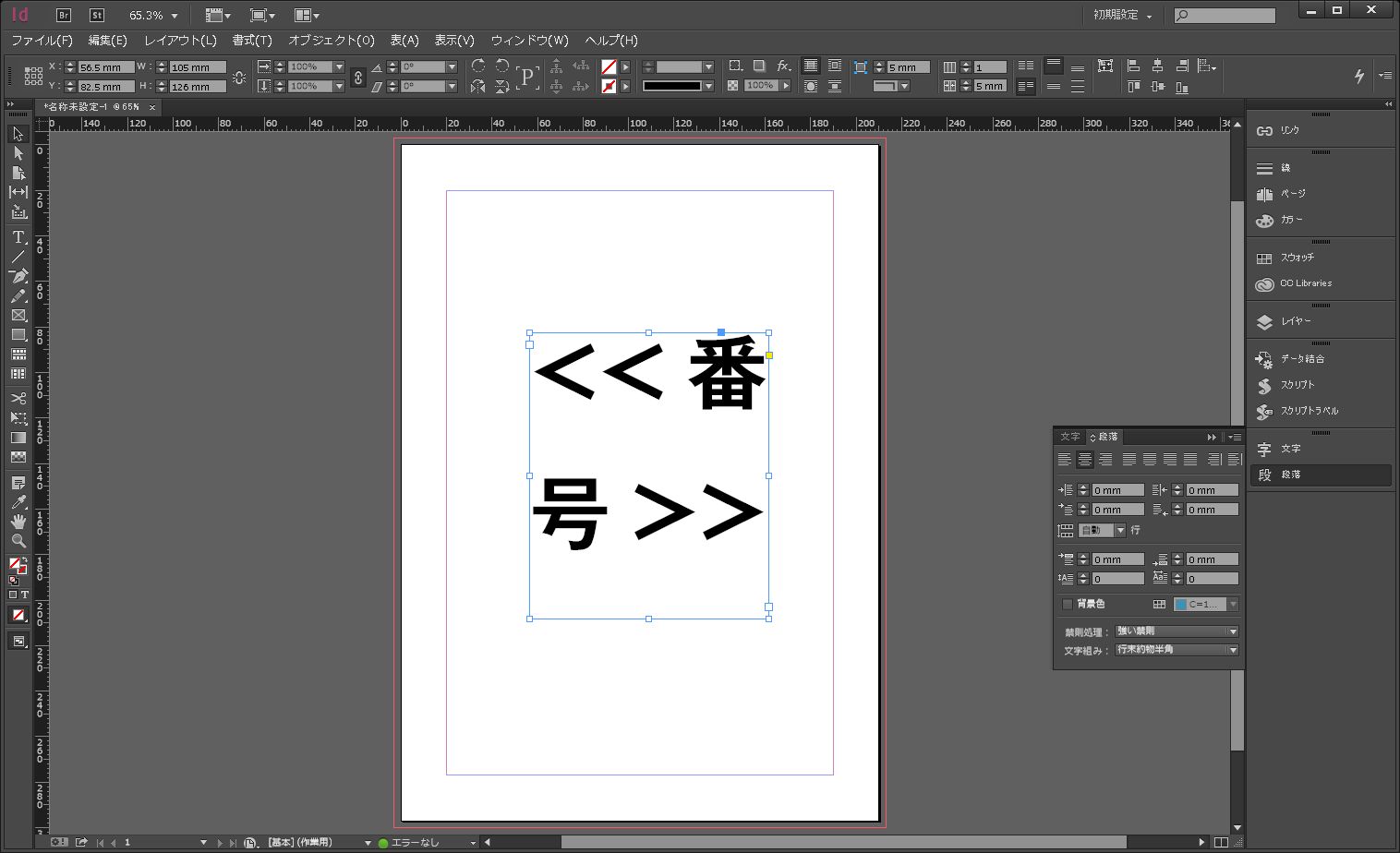Image resolution: width=1400 pixels, height=853 pixels.
Task: Set paragraph align left in 段落 panel
Action: [1064, 460]
